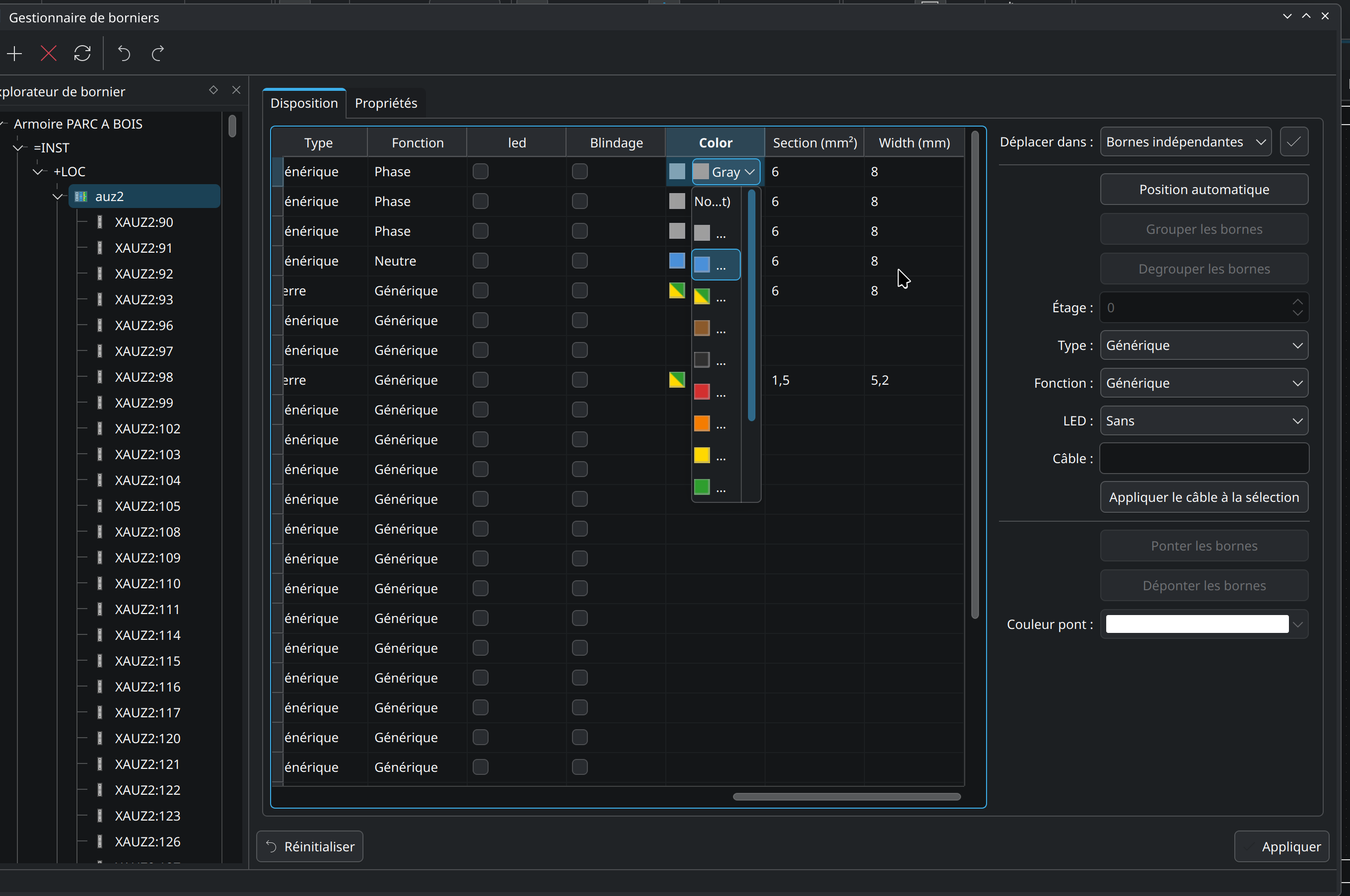This screenshot has height=896, width=1350.
Task: Close the Explorateur de bornier panel
Action: [x=236, y=90]
